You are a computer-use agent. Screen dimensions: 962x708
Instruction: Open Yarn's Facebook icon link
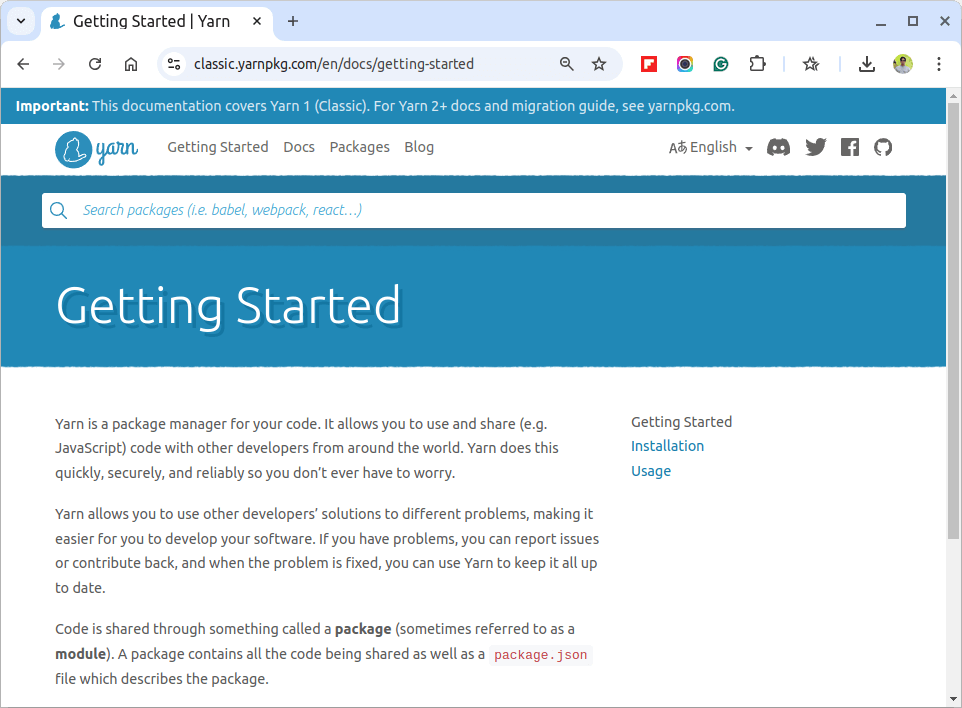tap(850, 147)
